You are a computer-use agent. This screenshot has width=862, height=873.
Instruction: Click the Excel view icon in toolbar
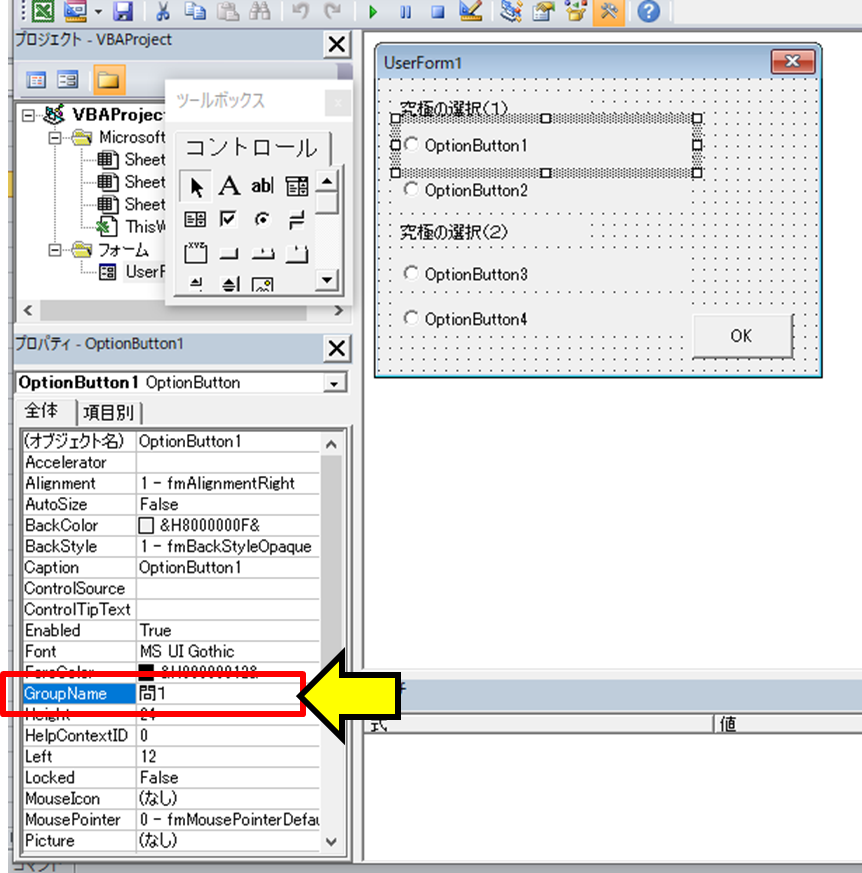click(x=43, y=11)
